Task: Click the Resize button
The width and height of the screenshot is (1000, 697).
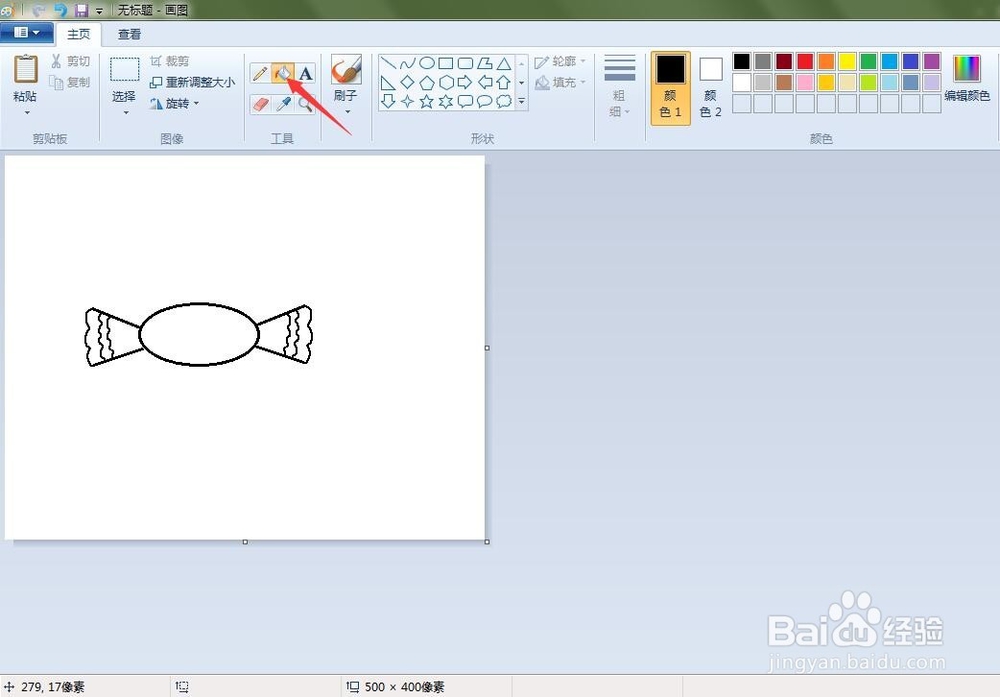Action: coord(192,82)
